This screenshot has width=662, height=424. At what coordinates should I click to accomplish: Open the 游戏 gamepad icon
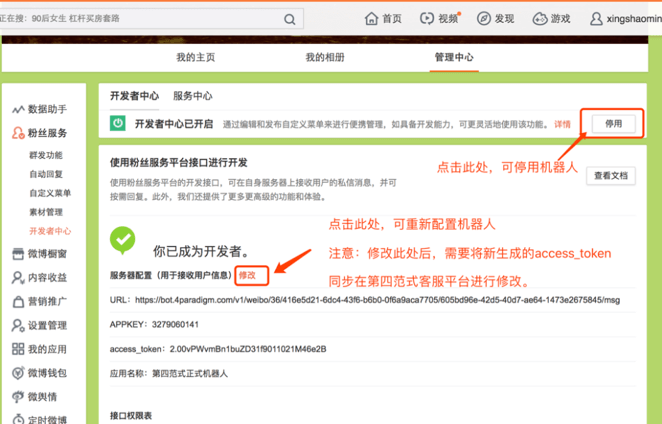click(x=540, y=19)
